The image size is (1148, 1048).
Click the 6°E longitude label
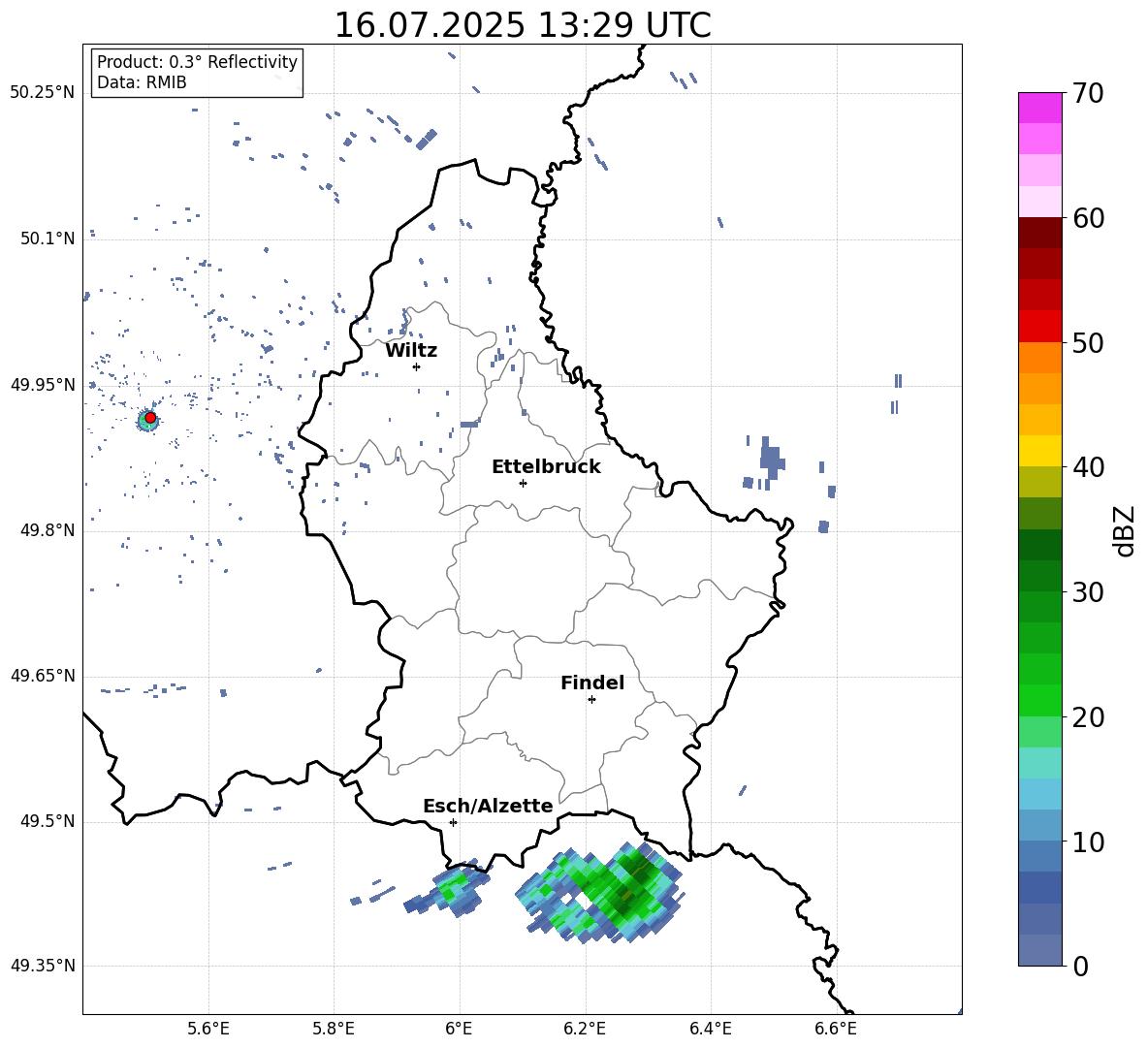459,1029
